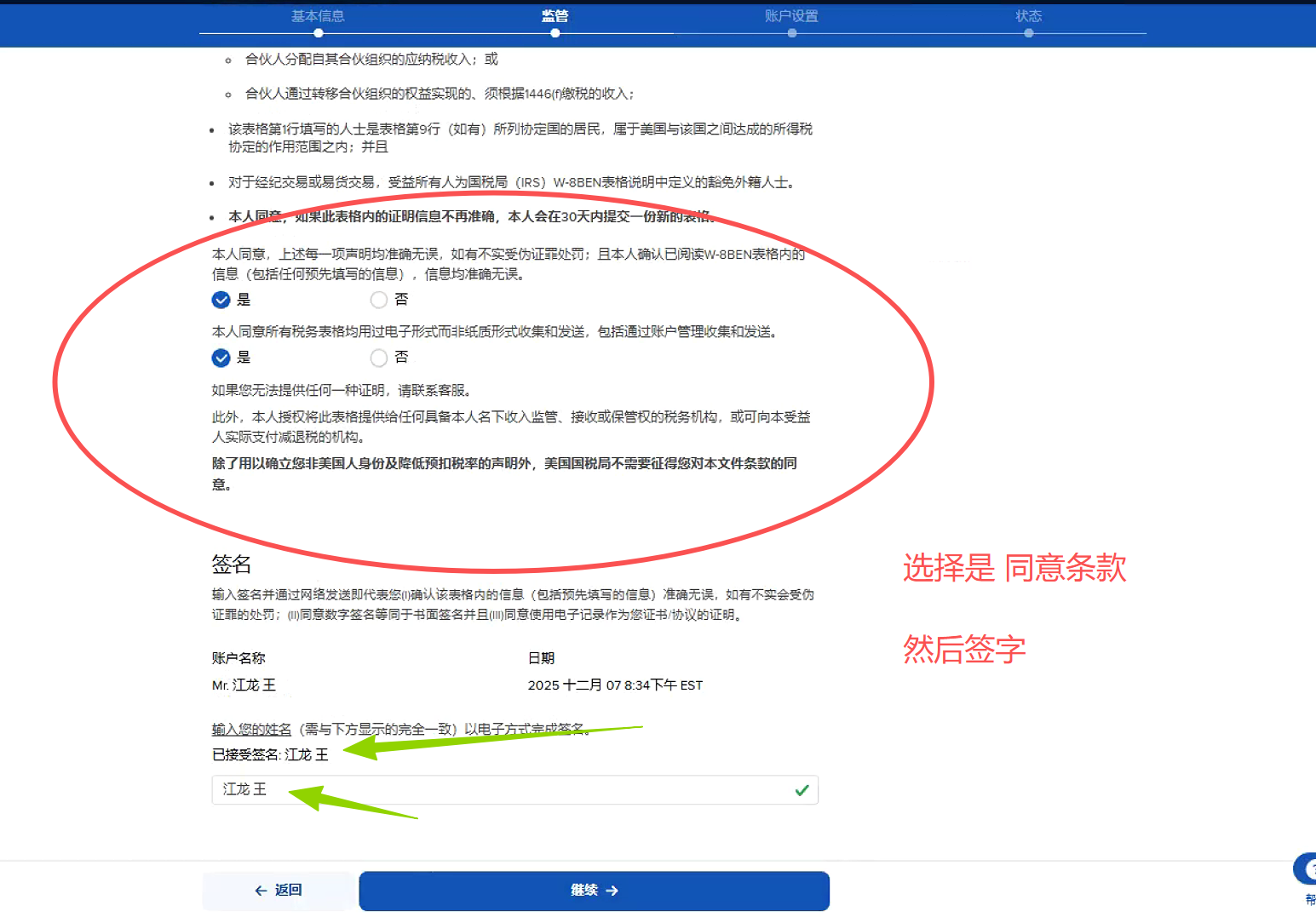Screen dimensions: 1316x917
Task: Select 是 for the W-8BEN accuracy statement
Action: click(221, 300)
